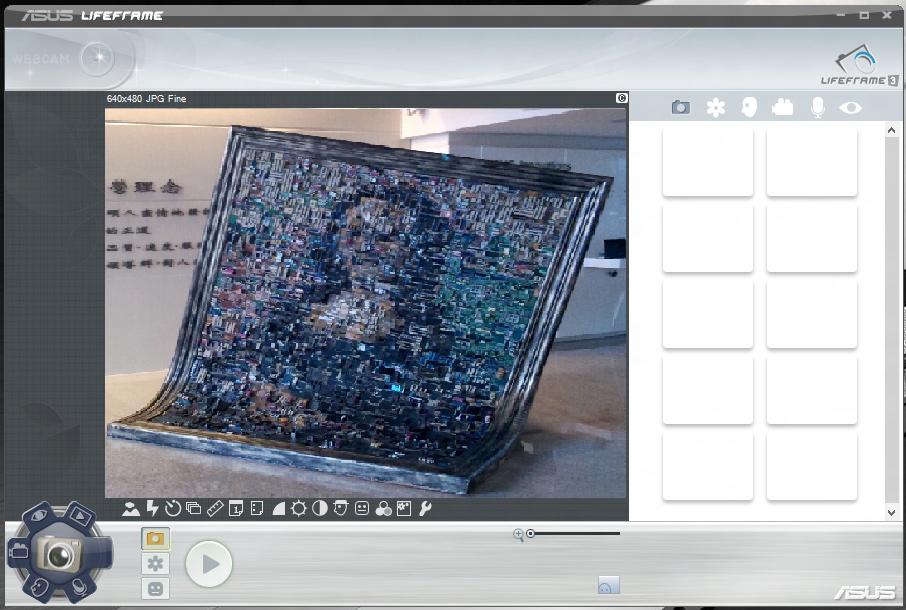The image size is (906, 610).
Task: Open the wrench settings icon
Action: click(x=425, y=508)
